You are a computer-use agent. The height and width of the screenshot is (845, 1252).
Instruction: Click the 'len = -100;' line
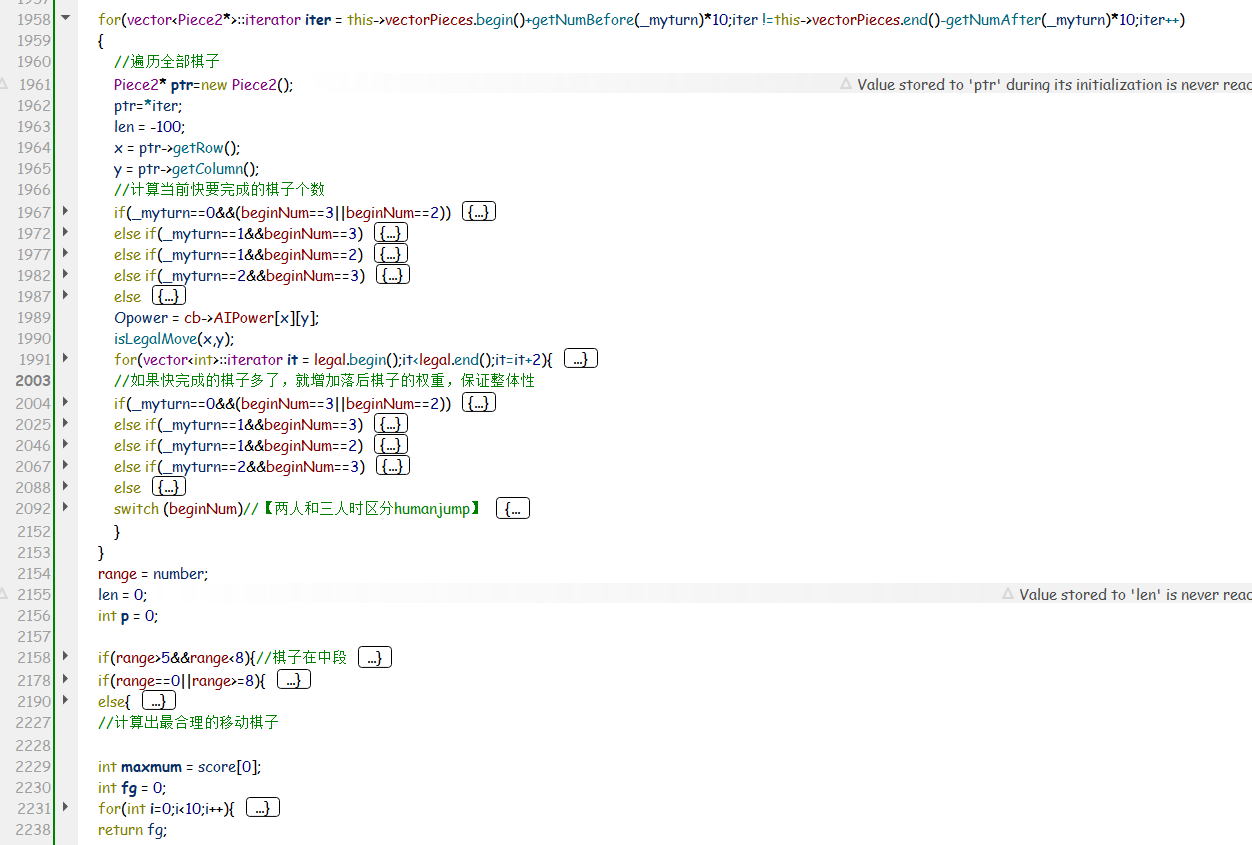click(150, 127)
